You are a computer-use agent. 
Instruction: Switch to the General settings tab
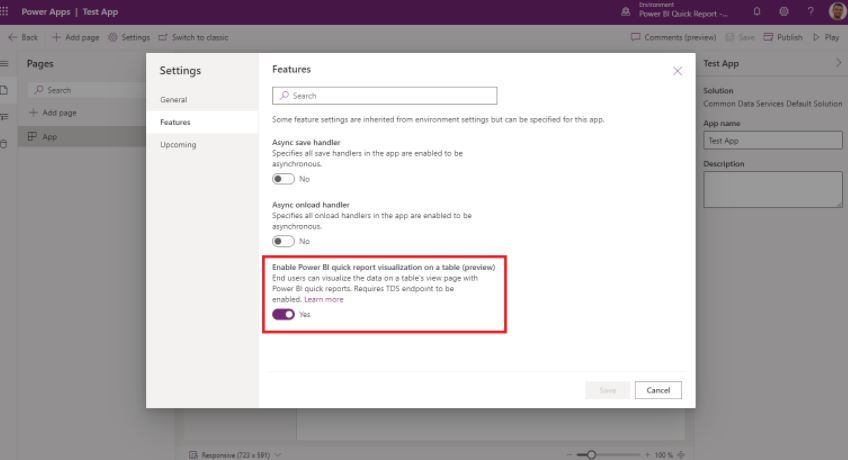pos(173,100)
